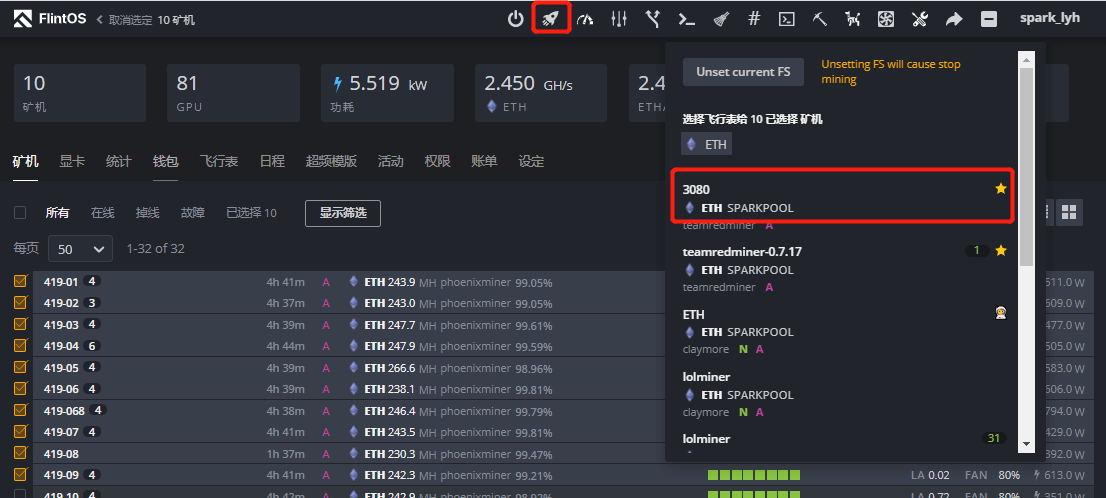Click the broom cleanup icon
This screenshot has height=498, width=1106.
pos(721,18)
